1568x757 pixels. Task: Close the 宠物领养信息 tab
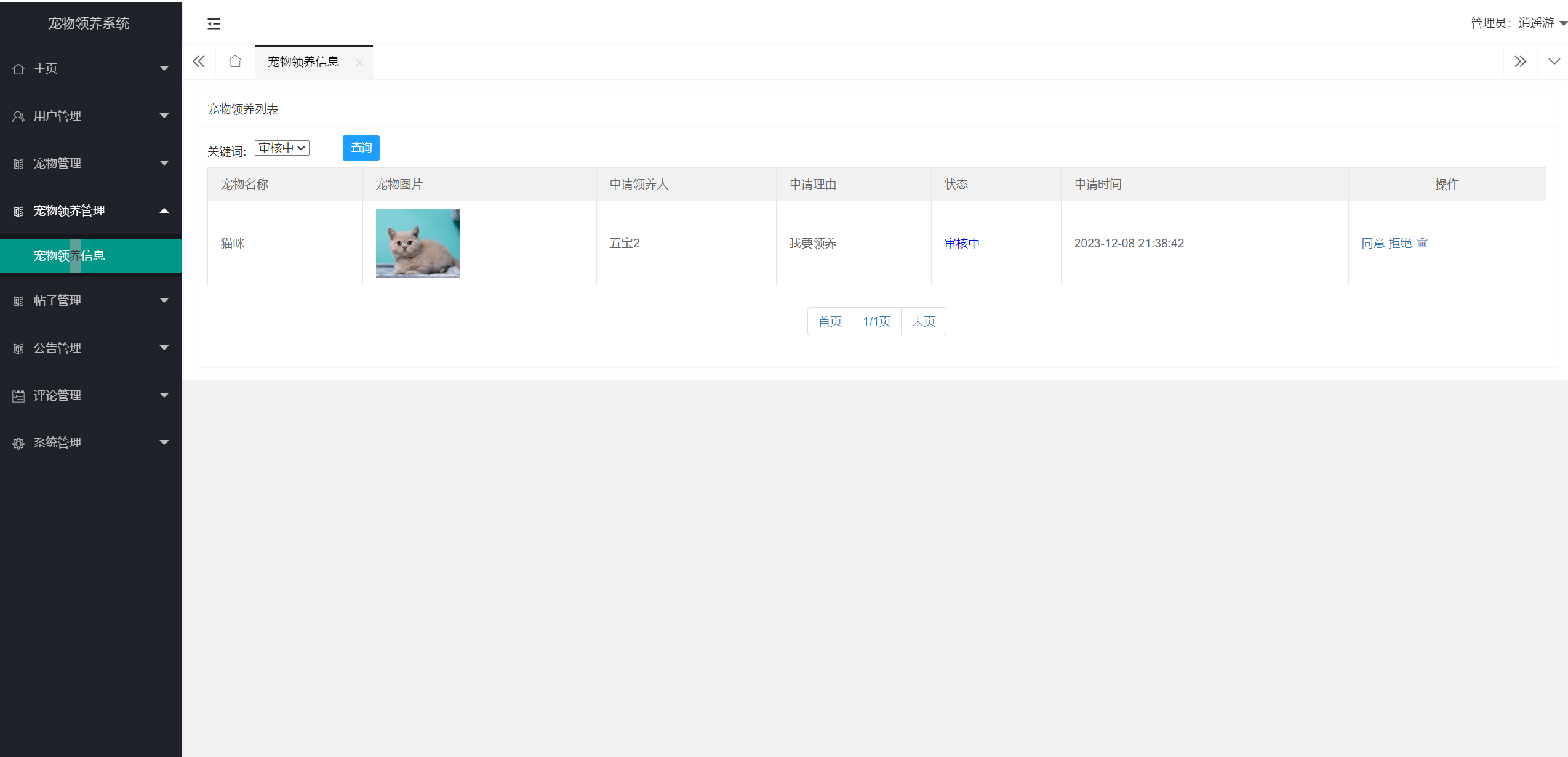tap(359, 62)
